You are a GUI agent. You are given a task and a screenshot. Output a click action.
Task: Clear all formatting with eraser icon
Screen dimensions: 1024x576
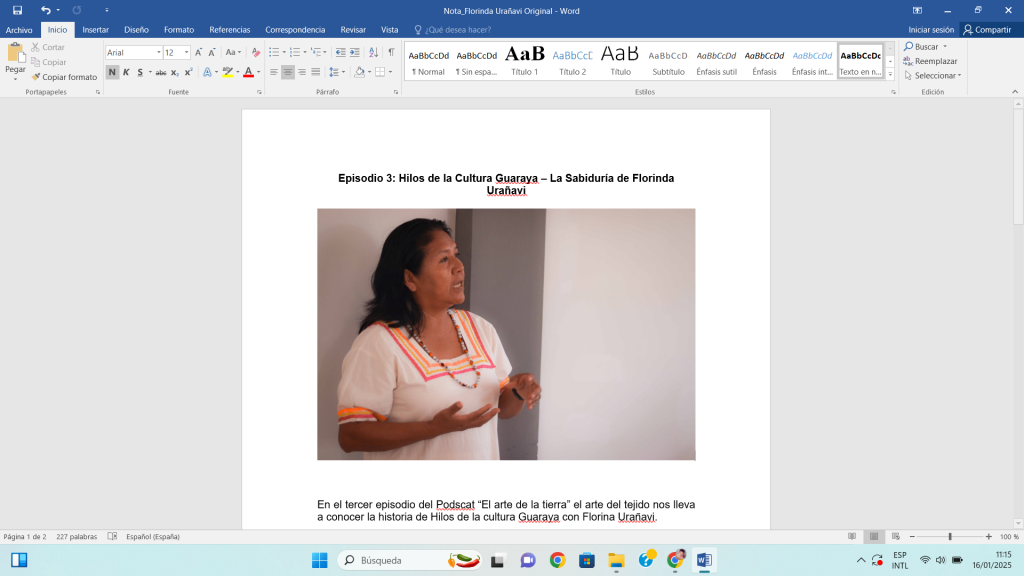coord(256,52)
